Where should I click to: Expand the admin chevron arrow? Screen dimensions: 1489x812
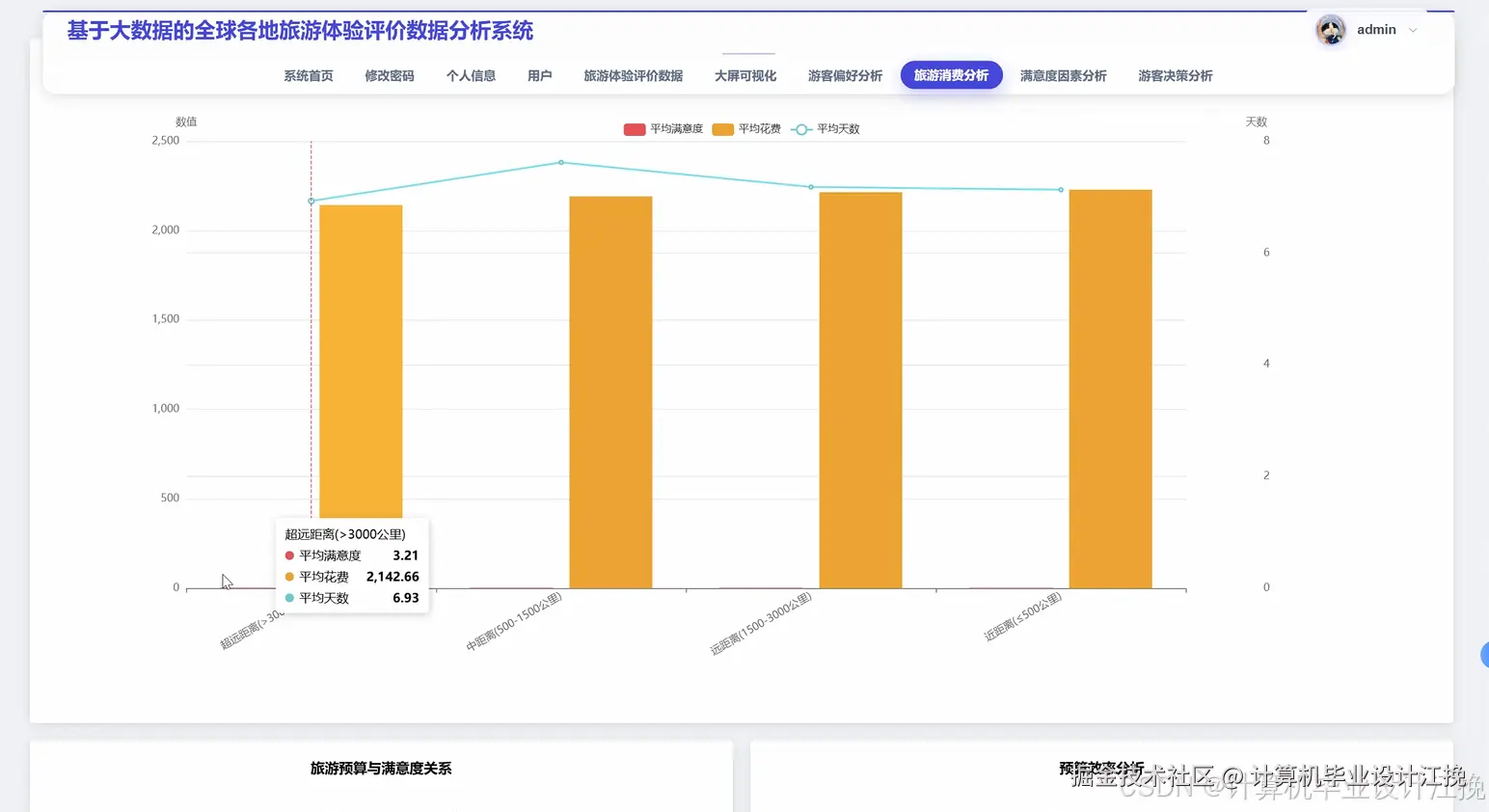[x=1412, y=30]
